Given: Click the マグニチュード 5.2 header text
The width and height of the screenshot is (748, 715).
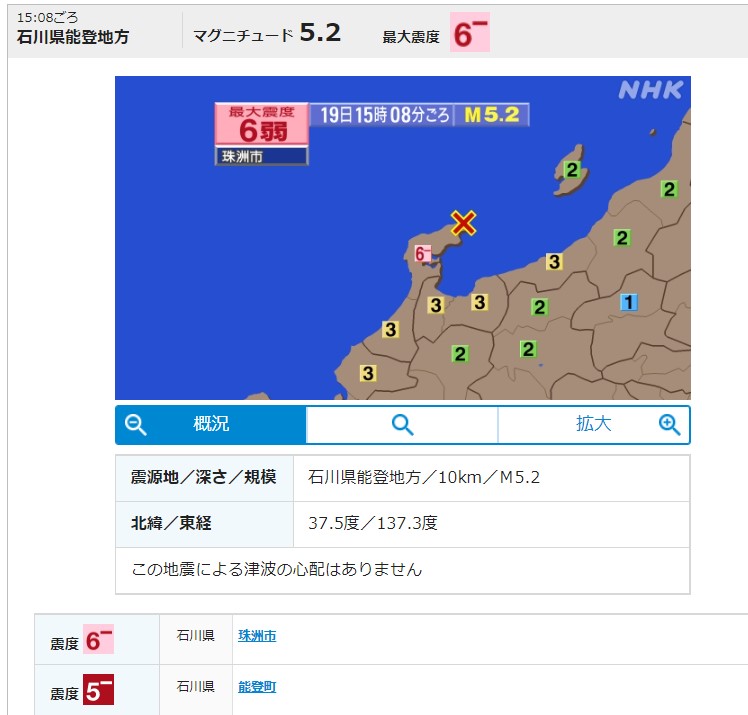Looking at the screenshot, I should 267,33.
